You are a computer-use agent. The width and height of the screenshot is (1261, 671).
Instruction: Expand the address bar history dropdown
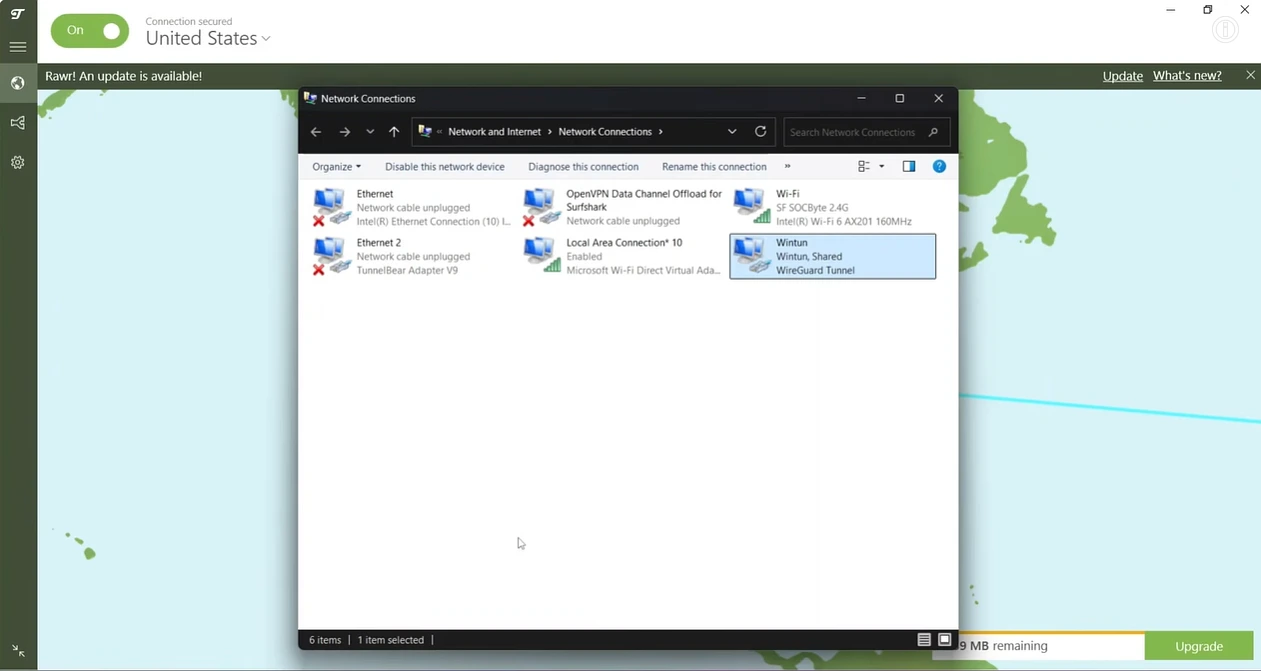click(732, 132)
